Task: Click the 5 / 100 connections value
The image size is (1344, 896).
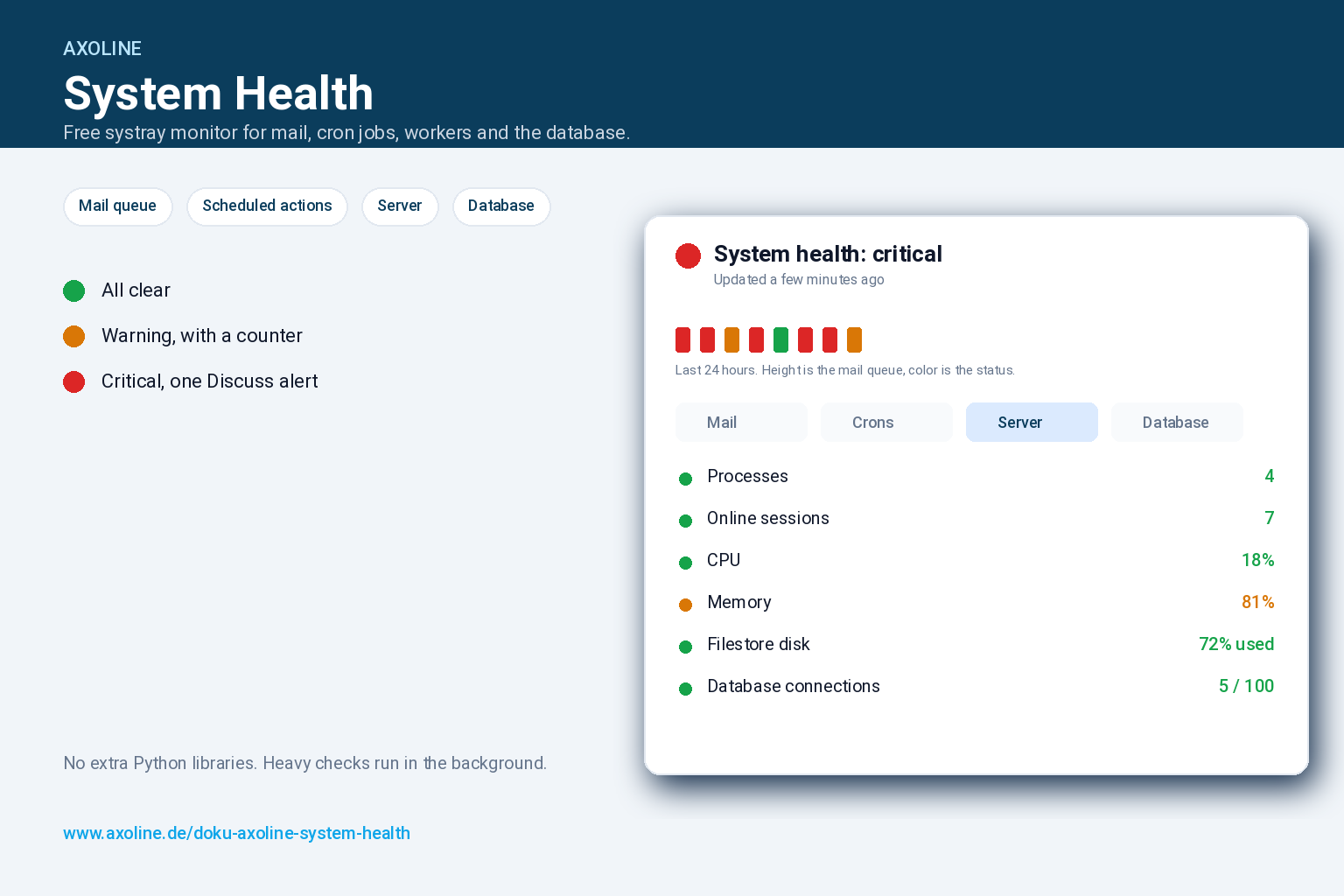Action: [1246, 686]
